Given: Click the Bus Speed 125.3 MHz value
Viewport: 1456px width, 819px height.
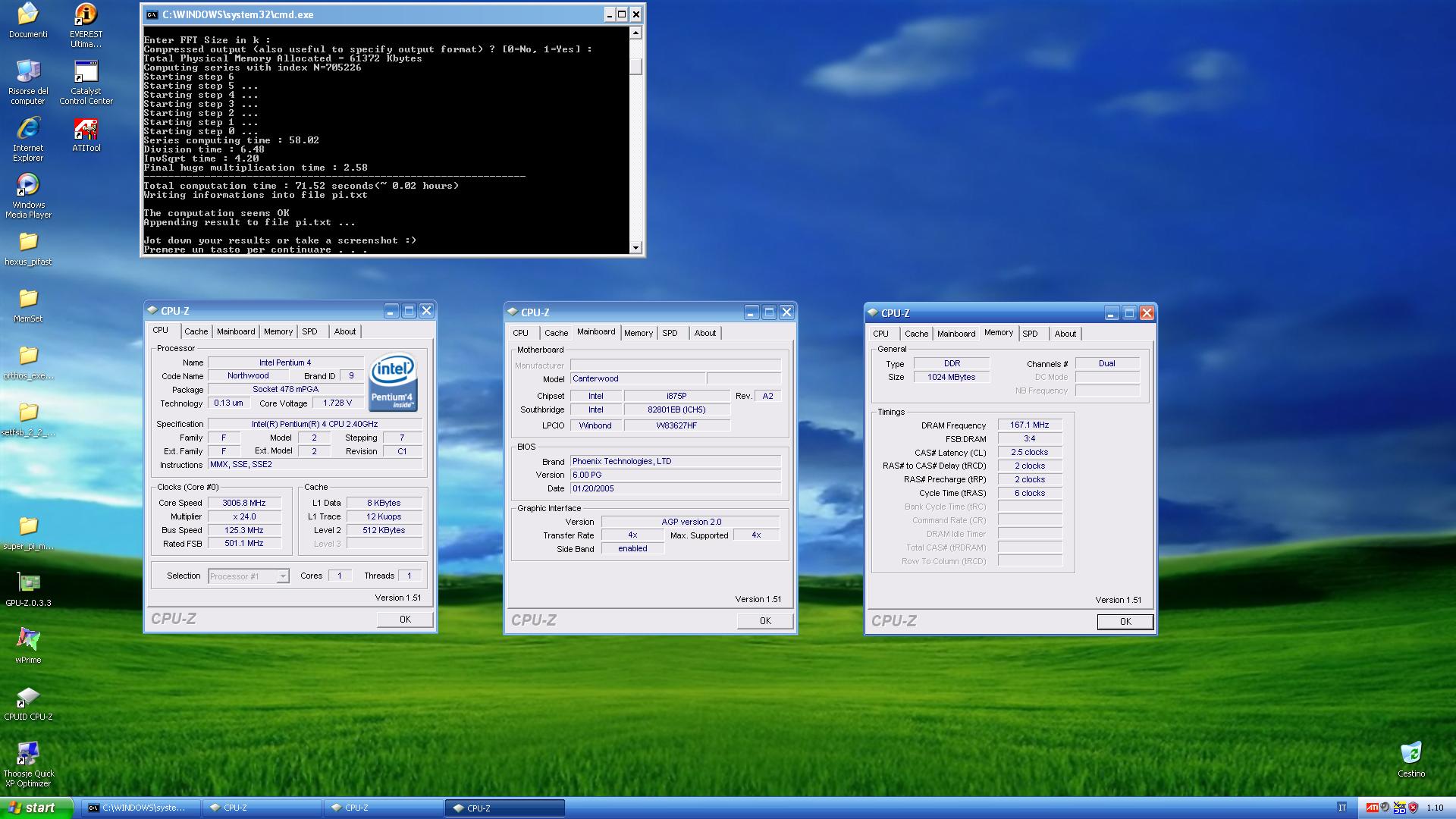Looking at the screenshot, I should click(244, 530).
